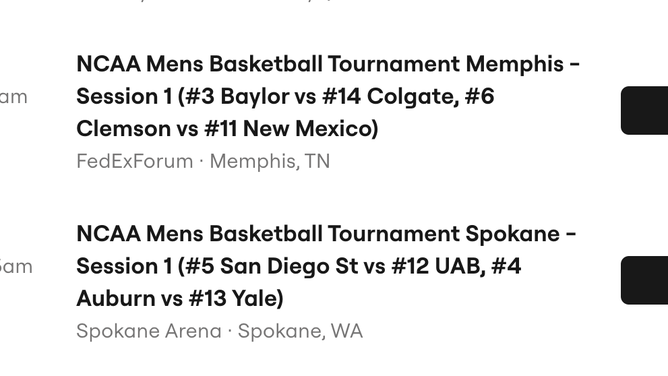The height and width of the screenshot is (376, 668).
Task: Click 'Memphis, TN' location text
Action: click(x=270, y=162)
